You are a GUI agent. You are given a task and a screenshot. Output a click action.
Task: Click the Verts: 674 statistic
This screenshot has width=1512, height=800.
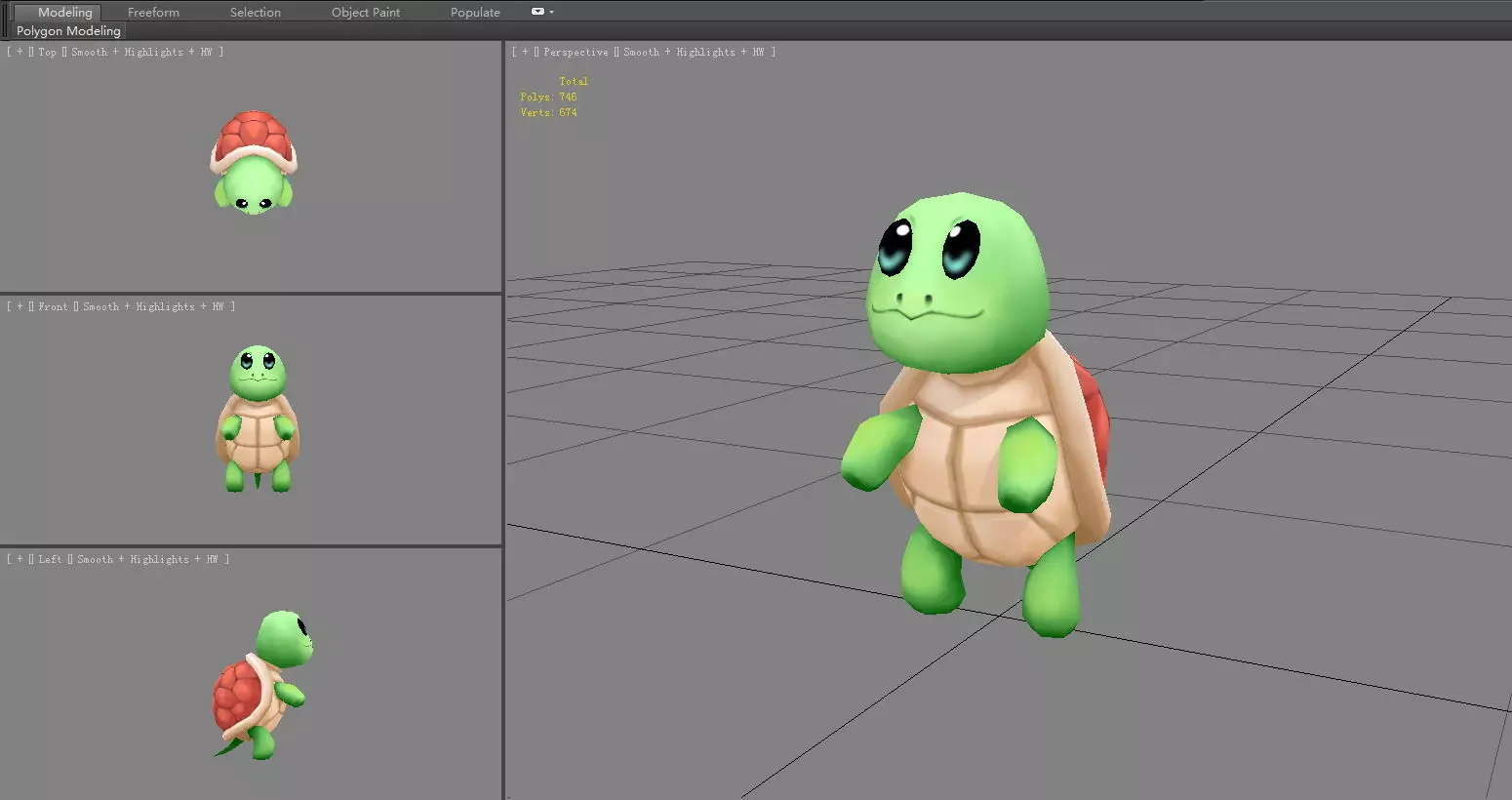[x=548, y=112]
